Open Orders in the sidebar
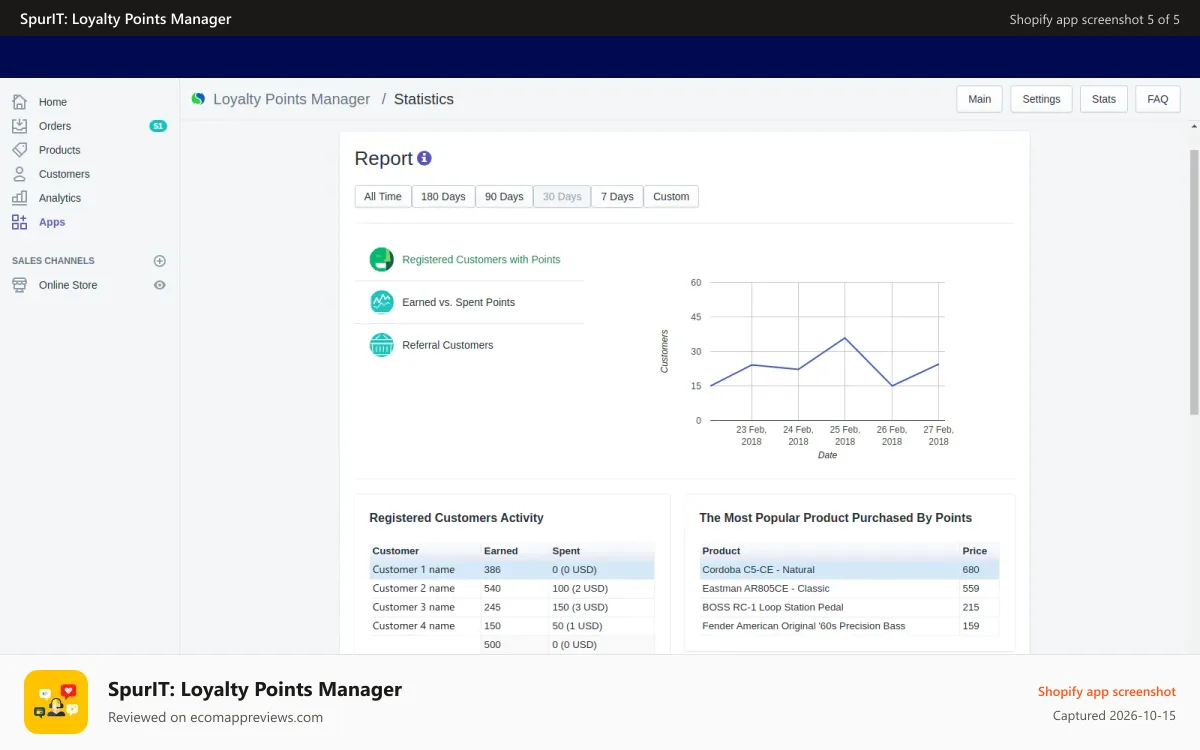 (55, 126)
